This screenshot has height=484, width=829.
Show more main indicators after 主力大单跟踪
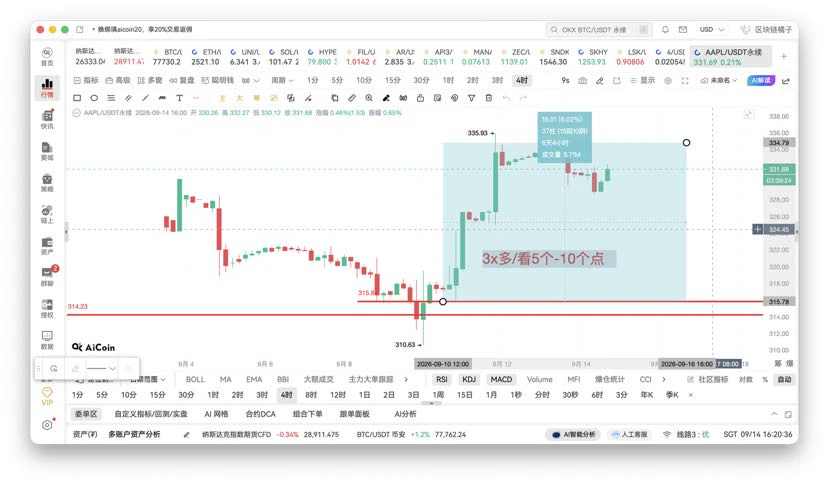coord(406,379)
